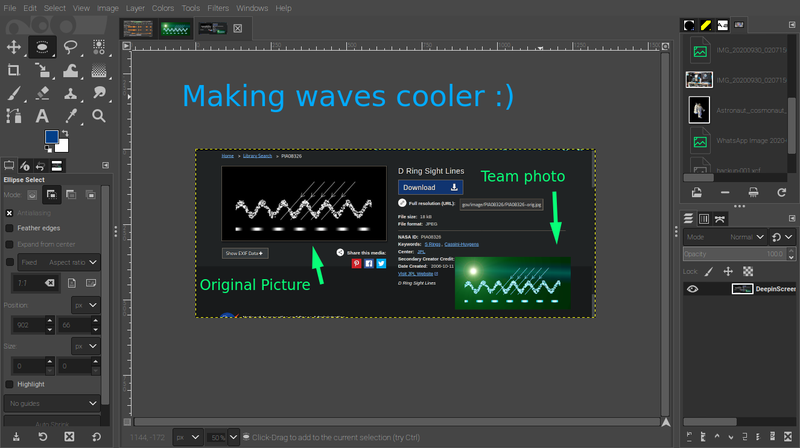Select the Text tool
This screenshot has width=800, height=448.
click(x=42, y=116)
